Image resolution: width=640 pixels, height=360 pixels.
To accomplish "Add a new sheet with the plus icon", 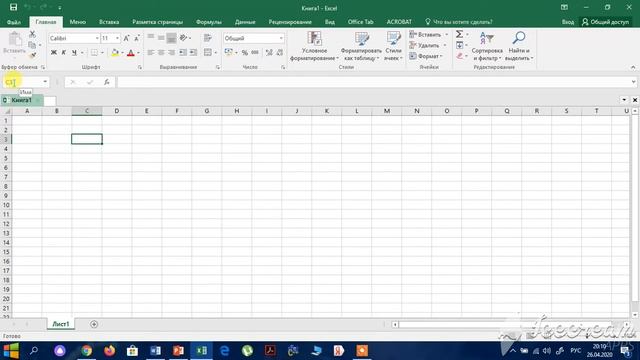I will click(x=94, y=324).
